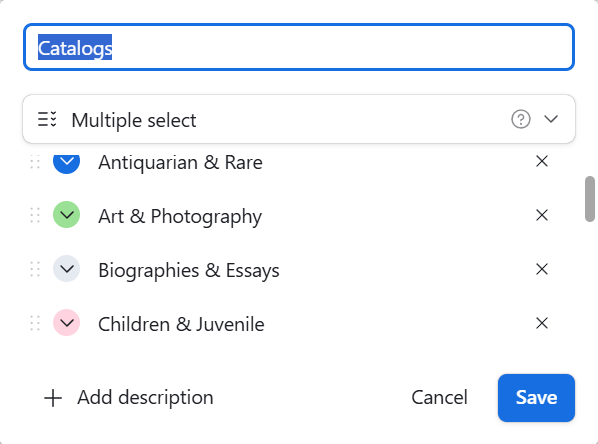Open help icon for field type
598x444 pixels.
click(521, 119)
